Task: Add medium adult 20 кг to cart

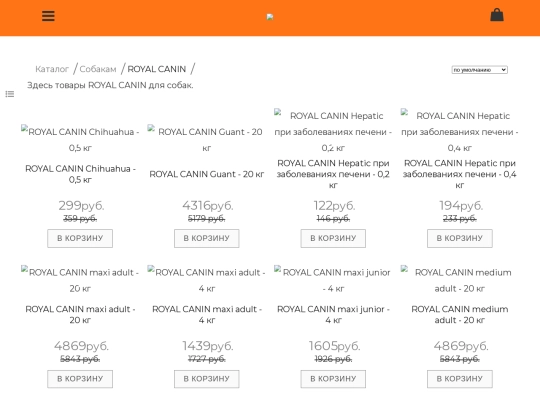Action: [x=460, y=378]
